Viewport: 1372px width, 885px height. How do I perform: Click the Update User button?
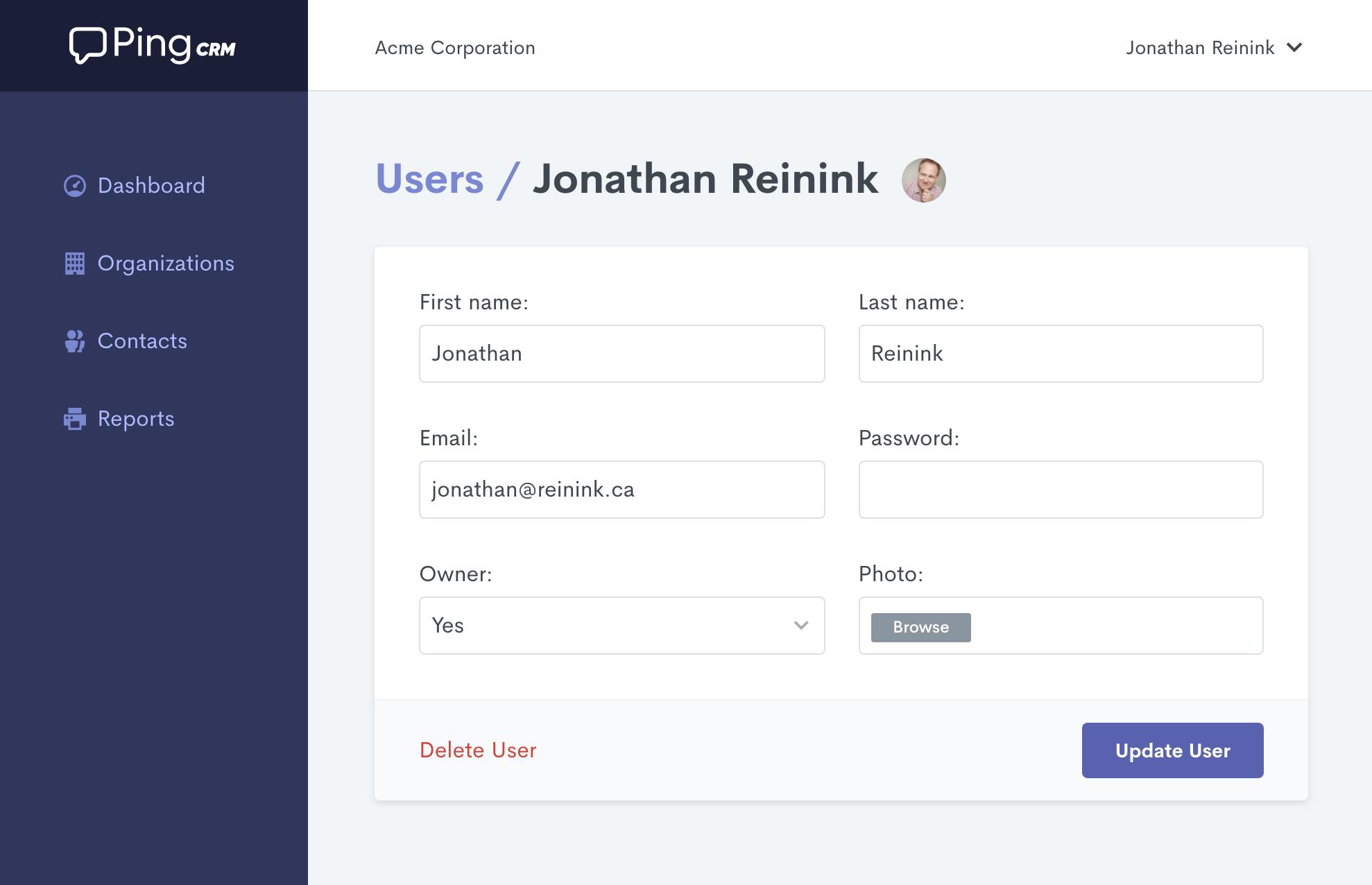[x=1172, y=750]
